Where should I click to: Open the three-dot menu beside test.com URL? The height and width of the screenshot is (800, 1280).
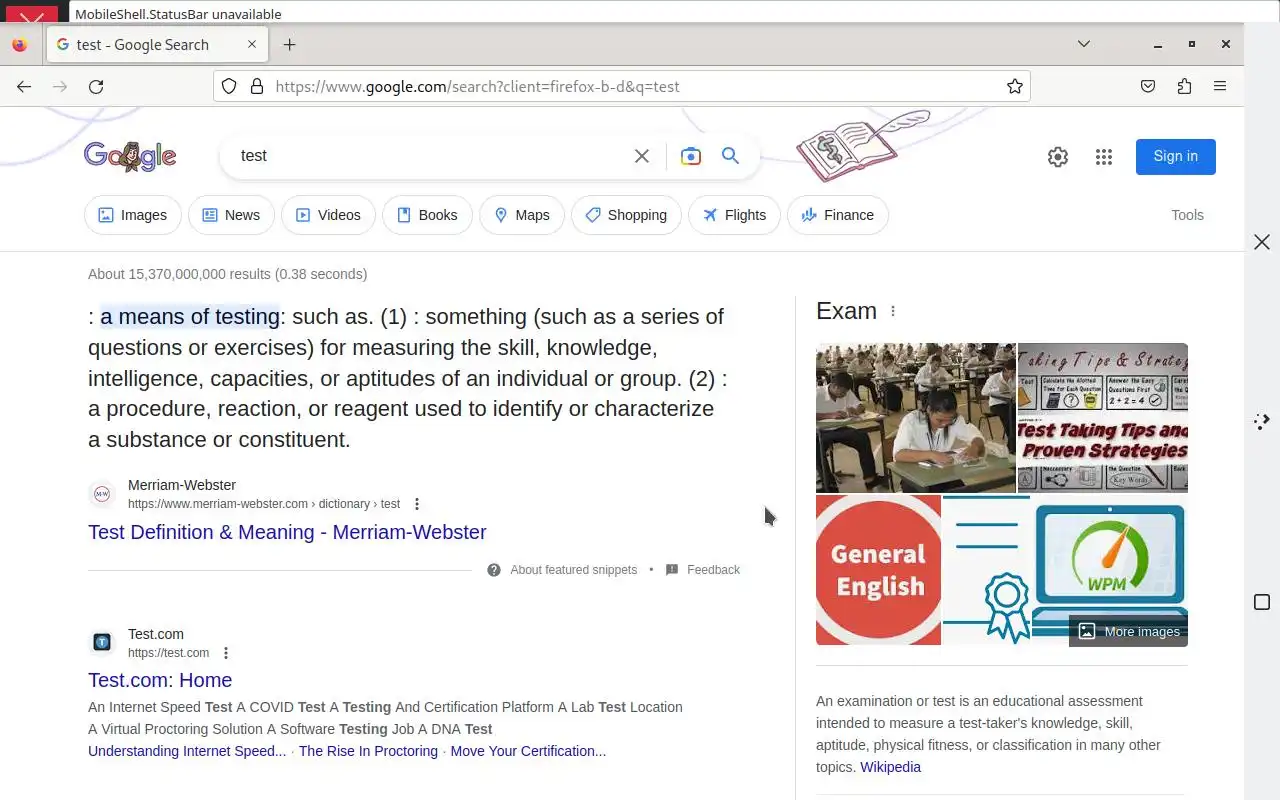click(226, 653)
